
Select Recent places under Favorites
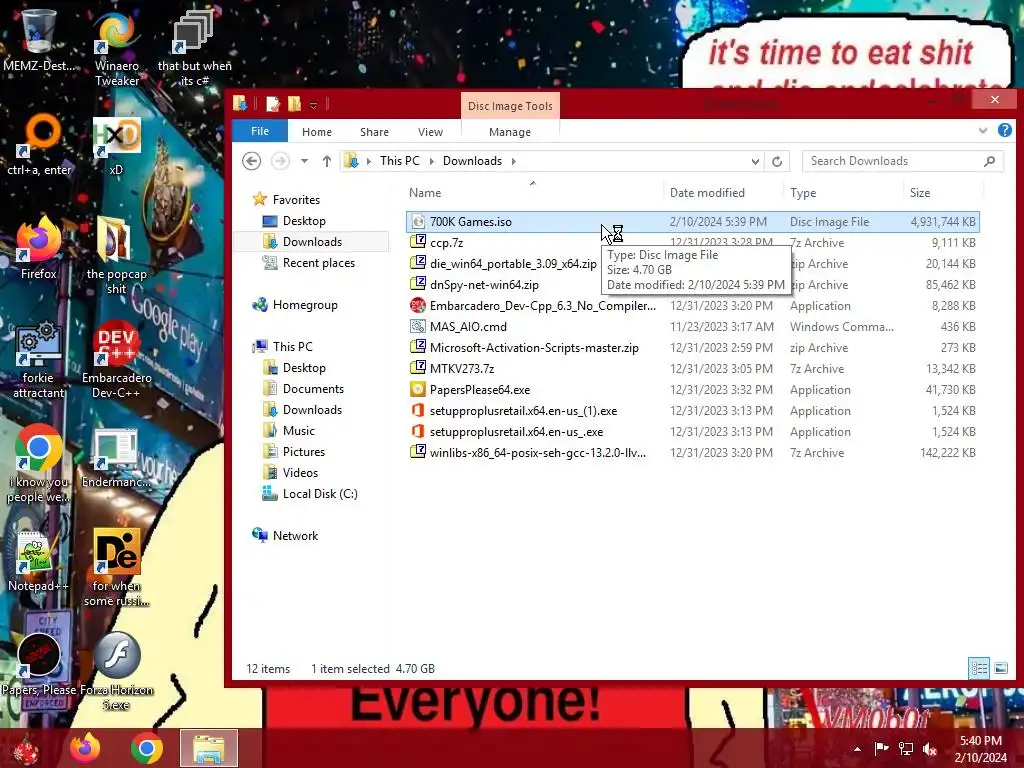coord(318,263)
